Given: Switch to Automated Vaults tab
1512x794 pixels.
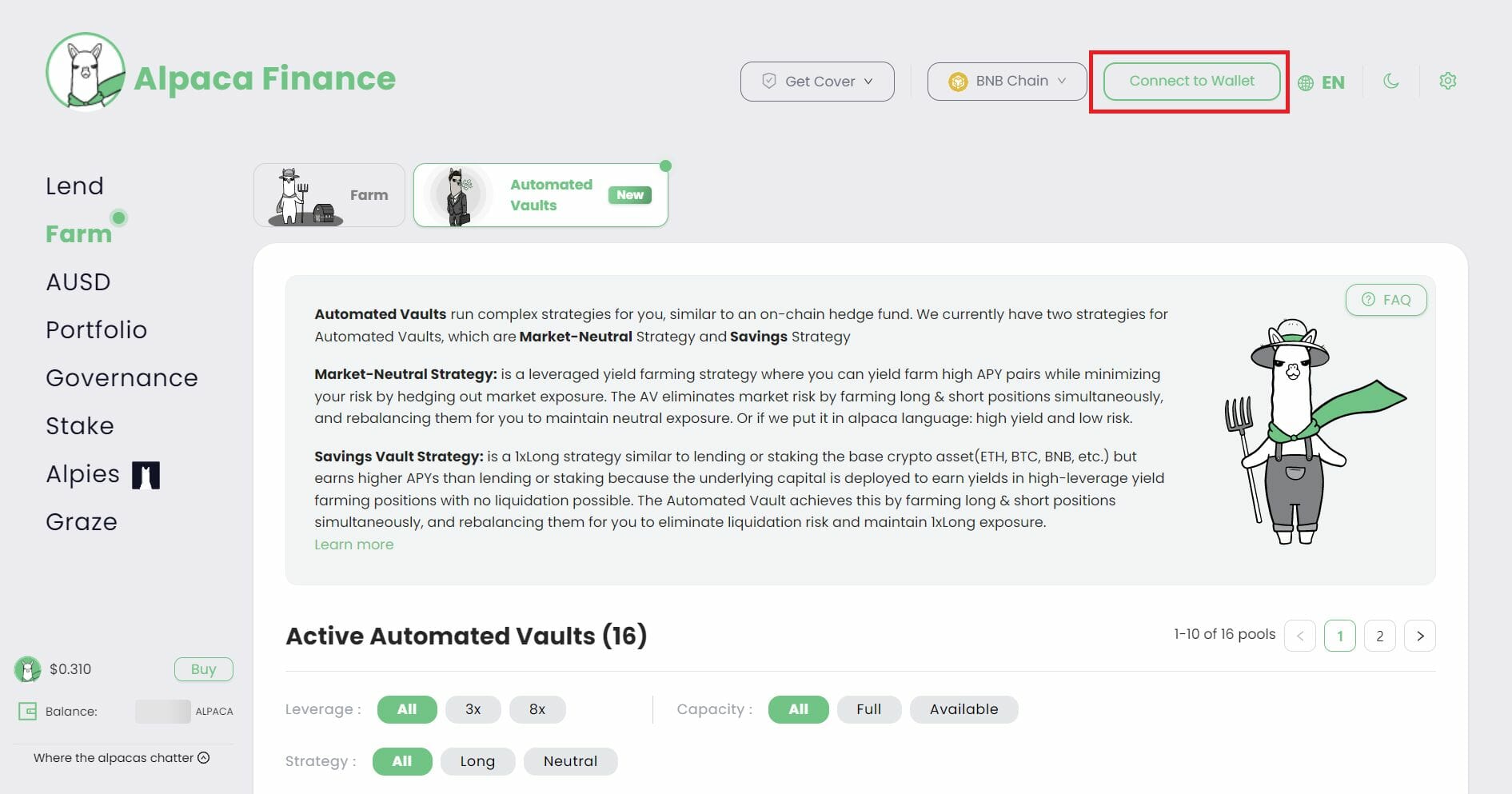Looking at the screenshot, I should pos(541,195).
